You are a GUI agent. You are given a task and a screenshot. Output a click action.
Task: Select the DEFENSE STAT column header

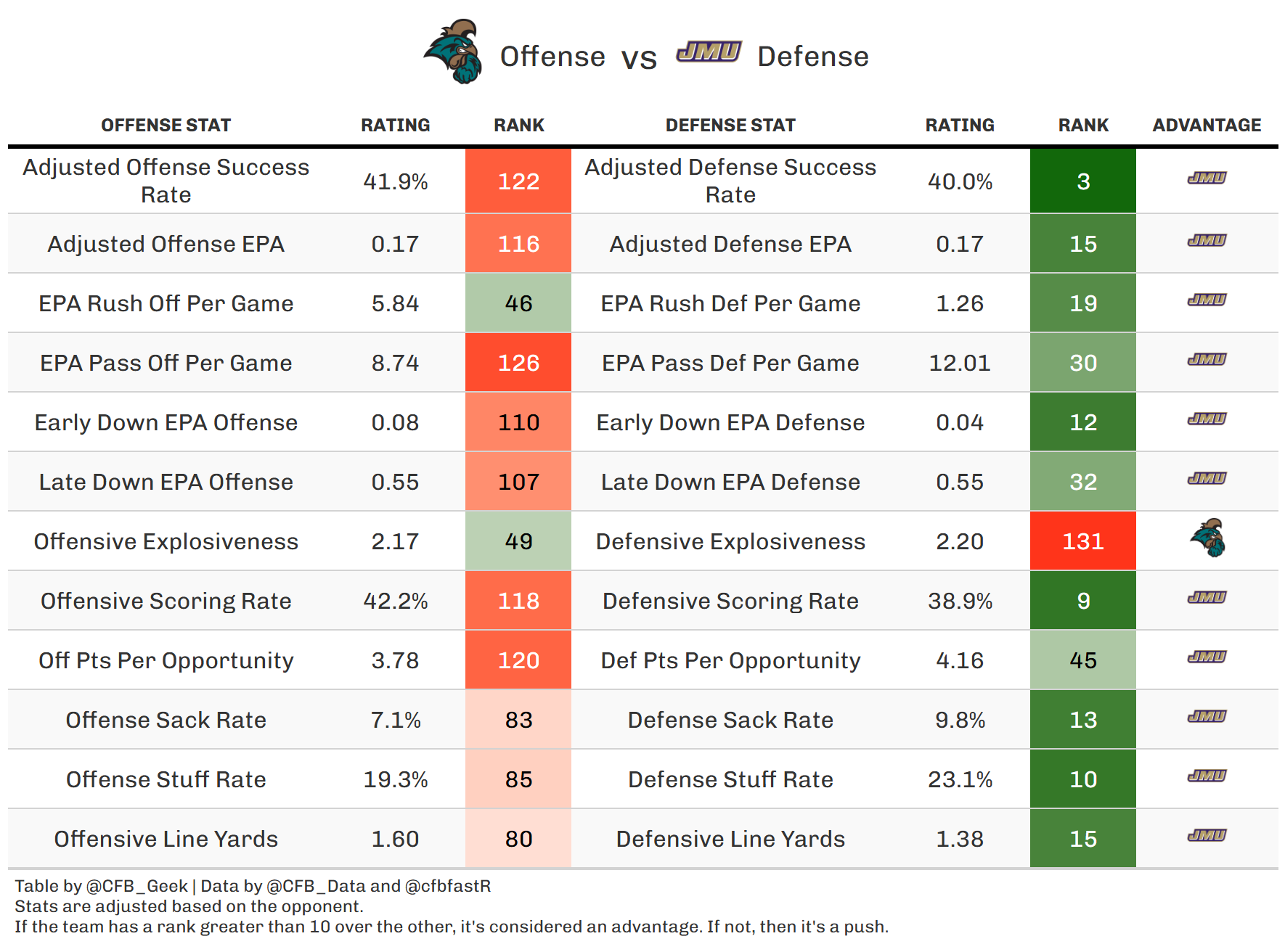tap(730, 126)
